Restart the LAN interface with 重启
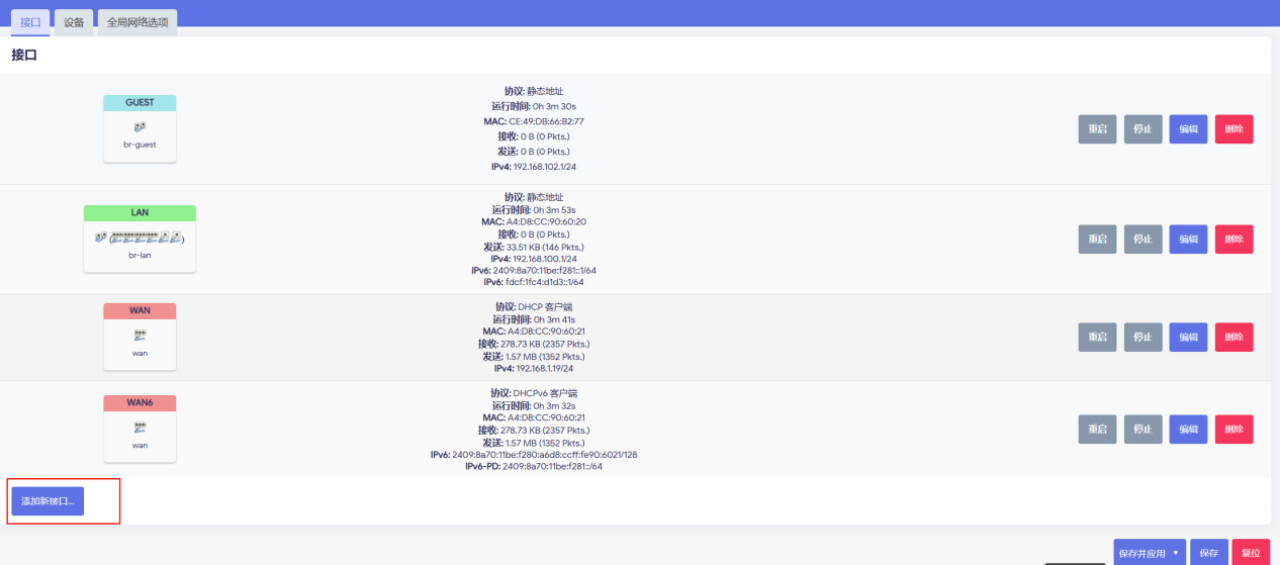 1097,239
